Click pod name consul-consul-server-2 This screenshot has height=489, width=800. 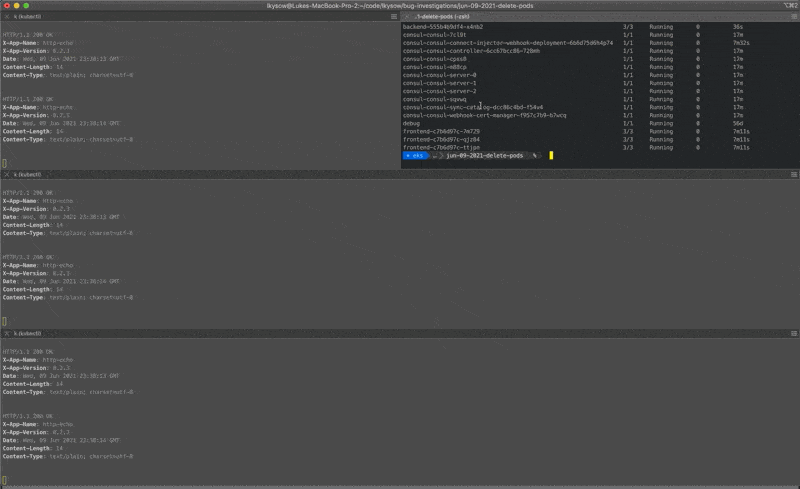(x=439, y=91)
